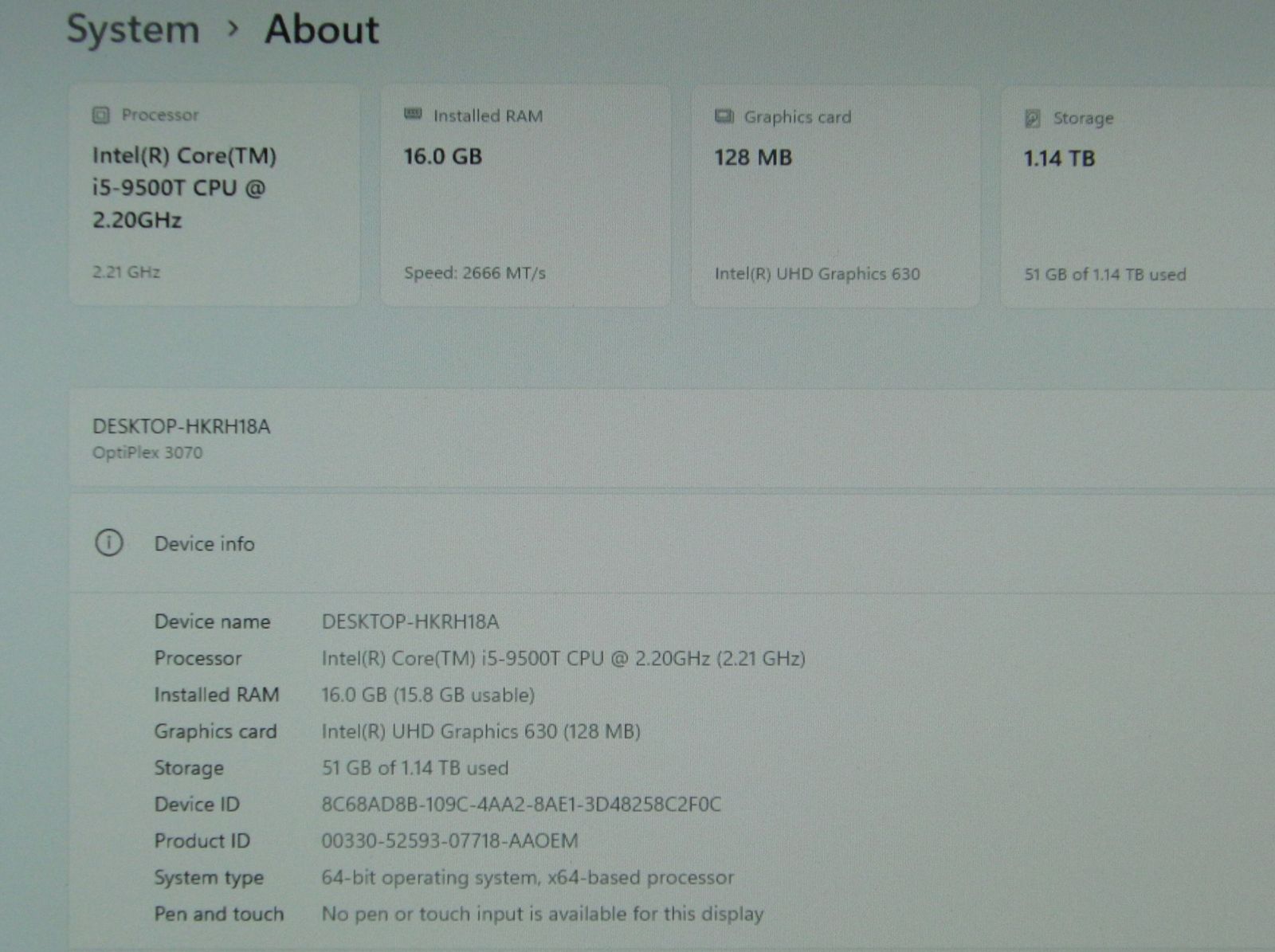Click the Pen and touch row label
The width and height of the screenshot is (1275, 952).
[219, 914]
